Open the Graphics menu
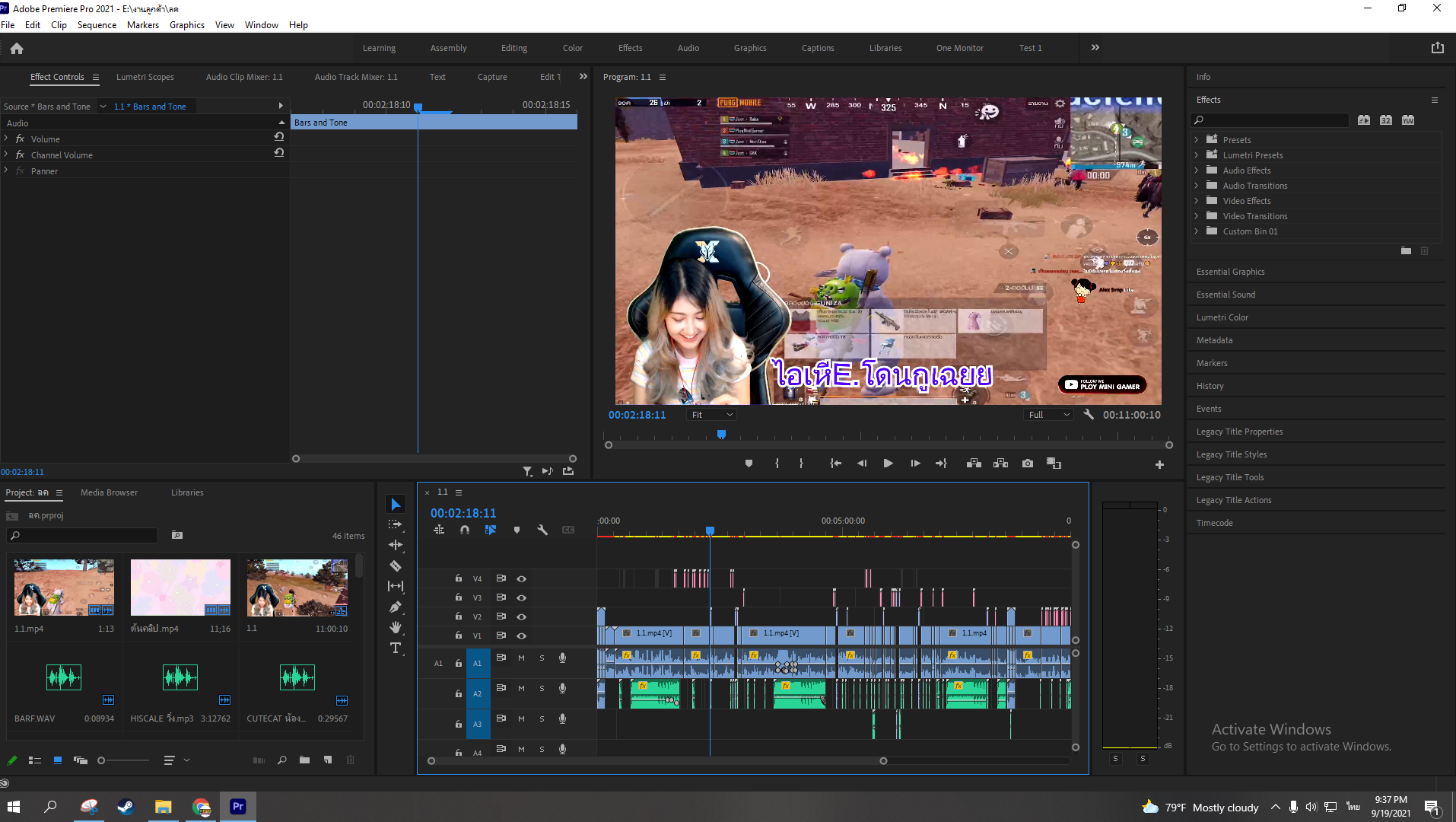Image resolution: width=1456 pixels, height=822 pixels. click(x=187, y=25)
